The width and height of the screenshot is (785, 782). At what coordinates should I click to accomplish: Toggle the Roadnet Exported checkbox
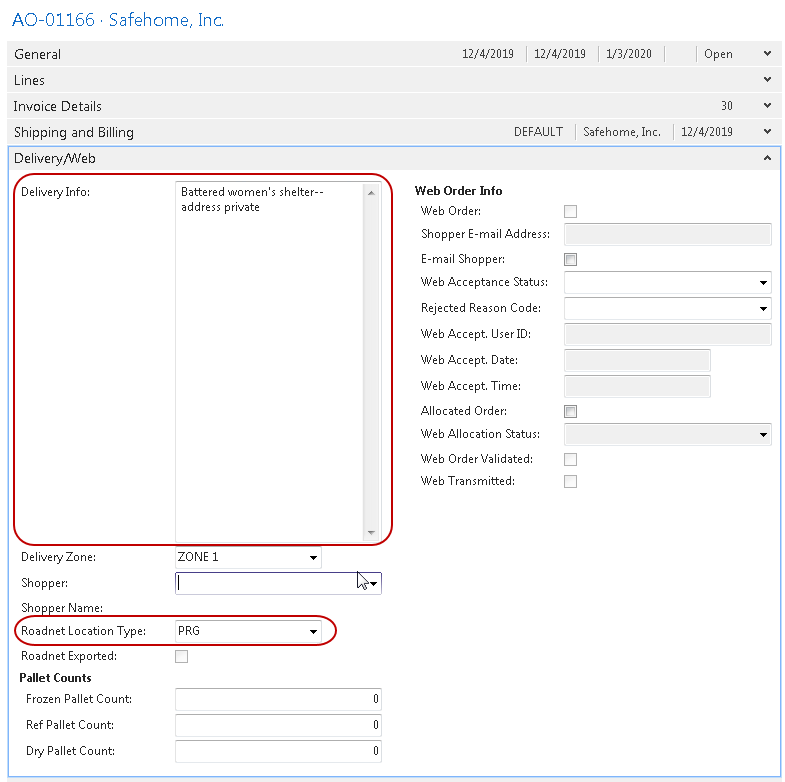pyautogui.click(x=181, y=657)
